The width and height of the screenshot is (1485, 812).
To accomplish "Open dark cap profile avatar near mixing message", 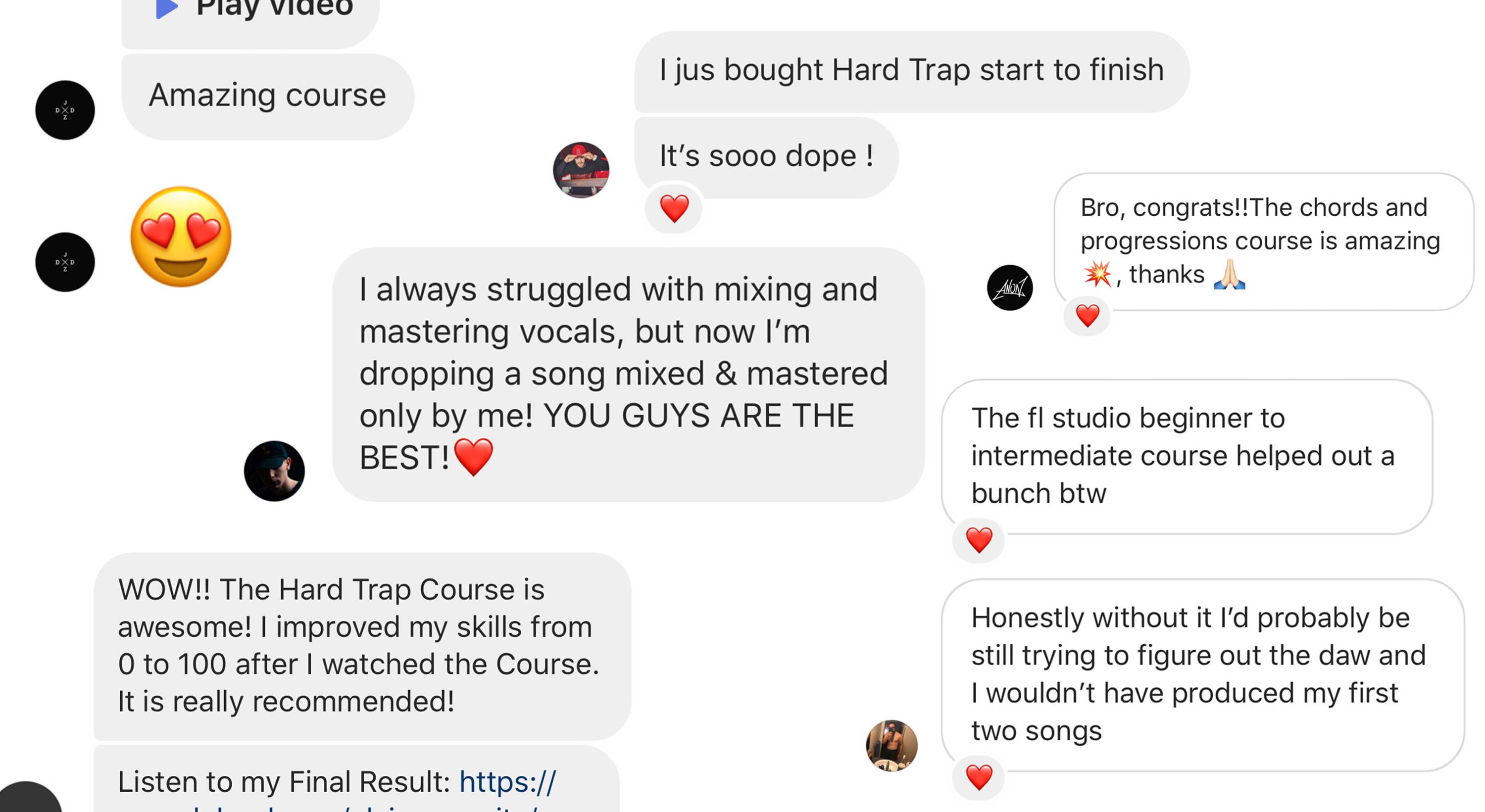I will pyautogui.click(x=274, y=471).
